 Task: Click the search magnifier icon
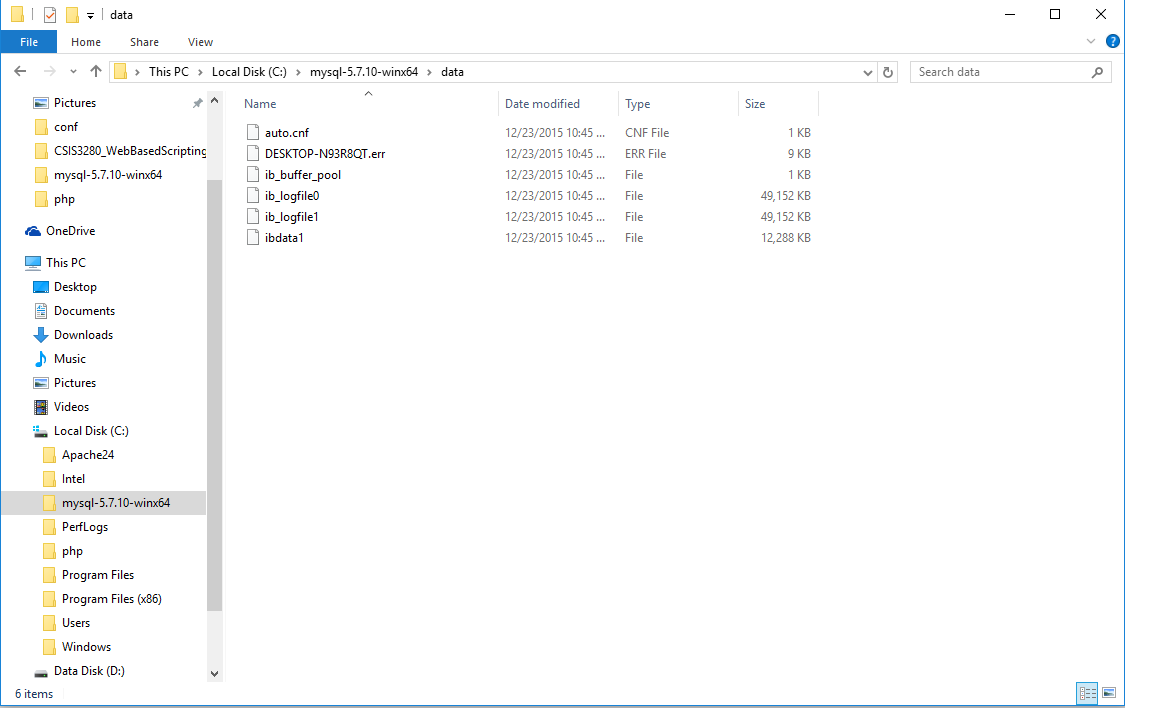click(1097, 72)
